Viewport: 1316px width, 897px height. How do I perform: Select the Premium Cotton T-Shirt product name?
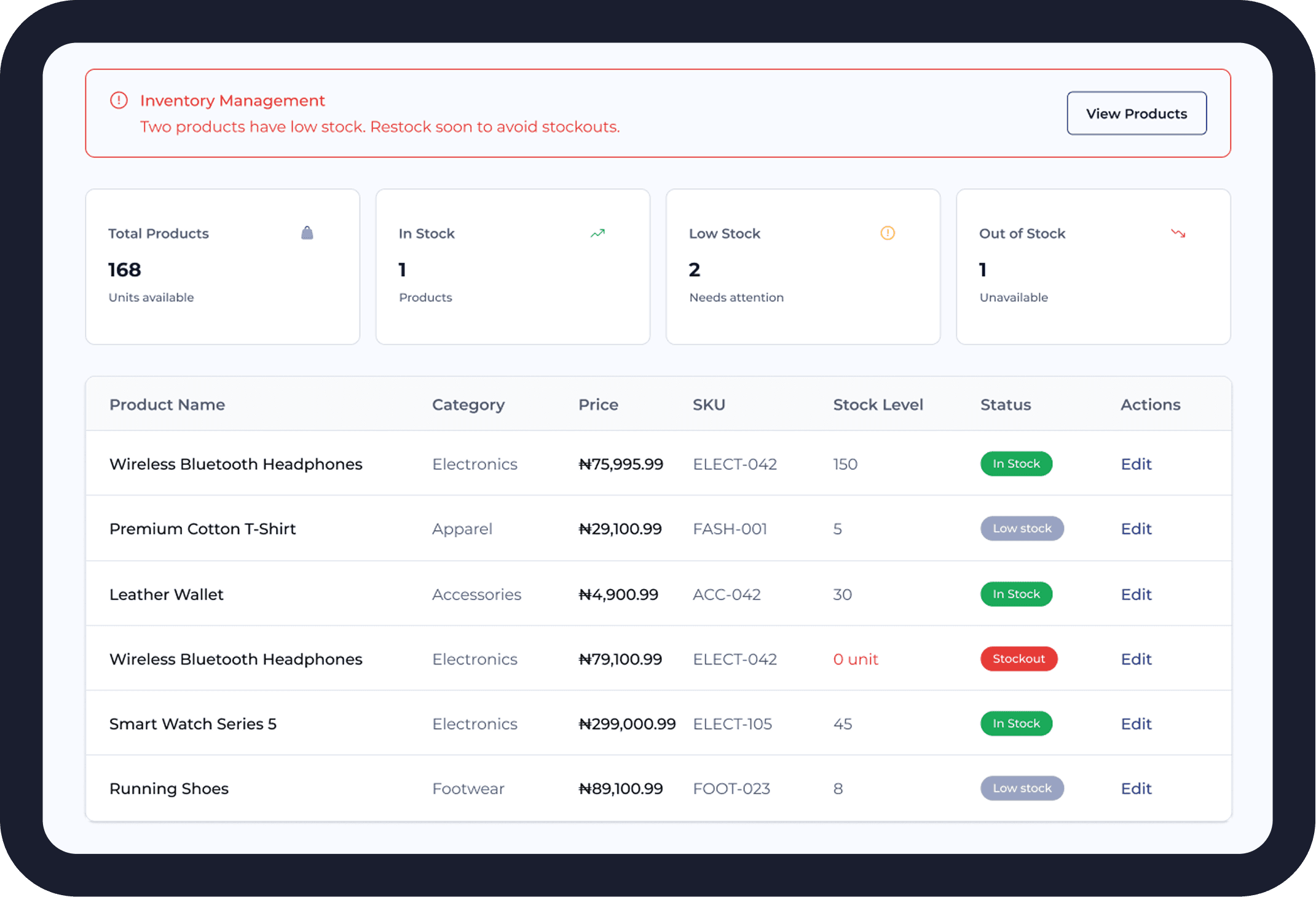point(202,529)
